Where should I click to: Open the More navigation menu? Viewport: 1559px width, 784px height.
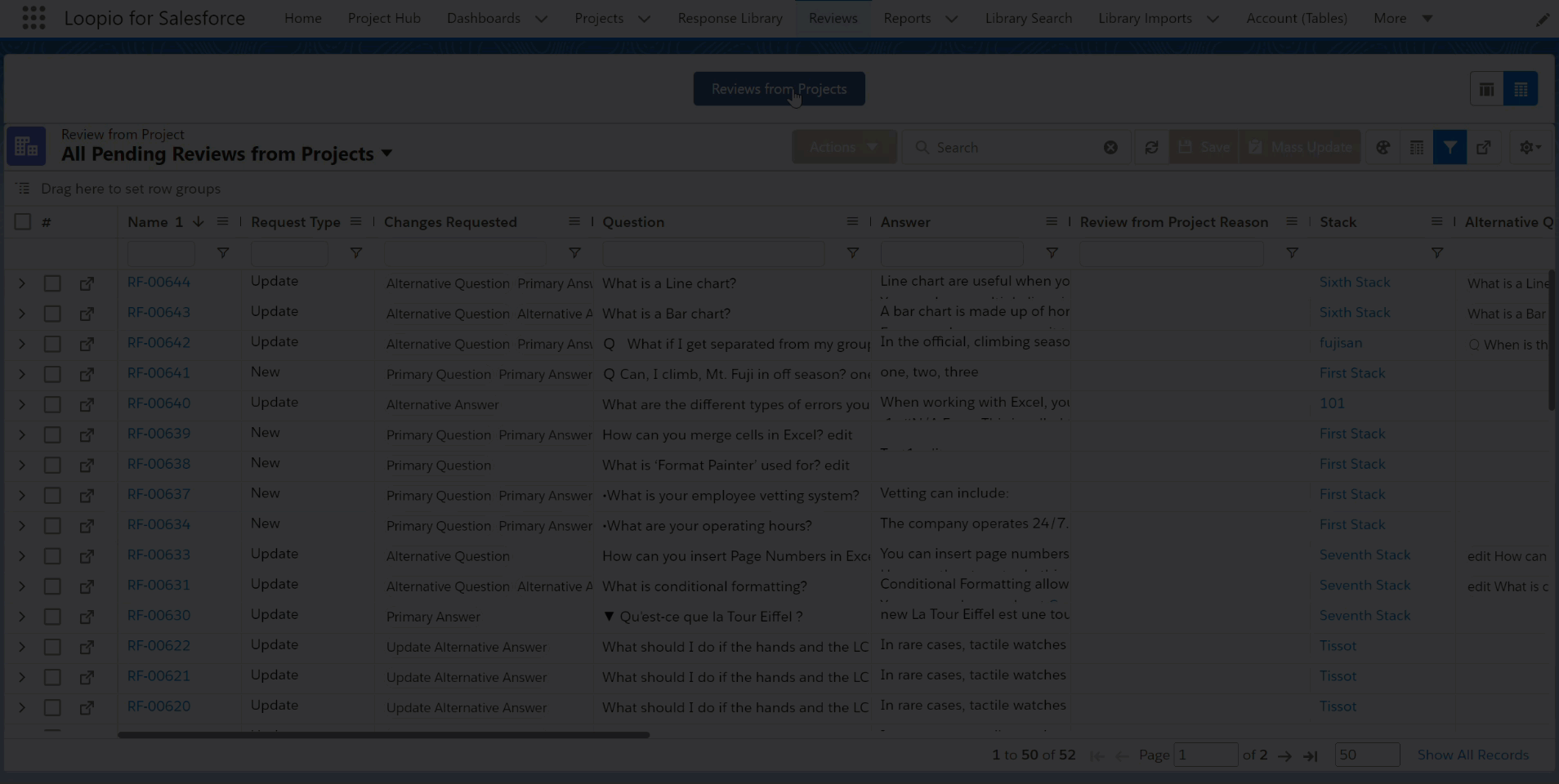pos(1402,18)
